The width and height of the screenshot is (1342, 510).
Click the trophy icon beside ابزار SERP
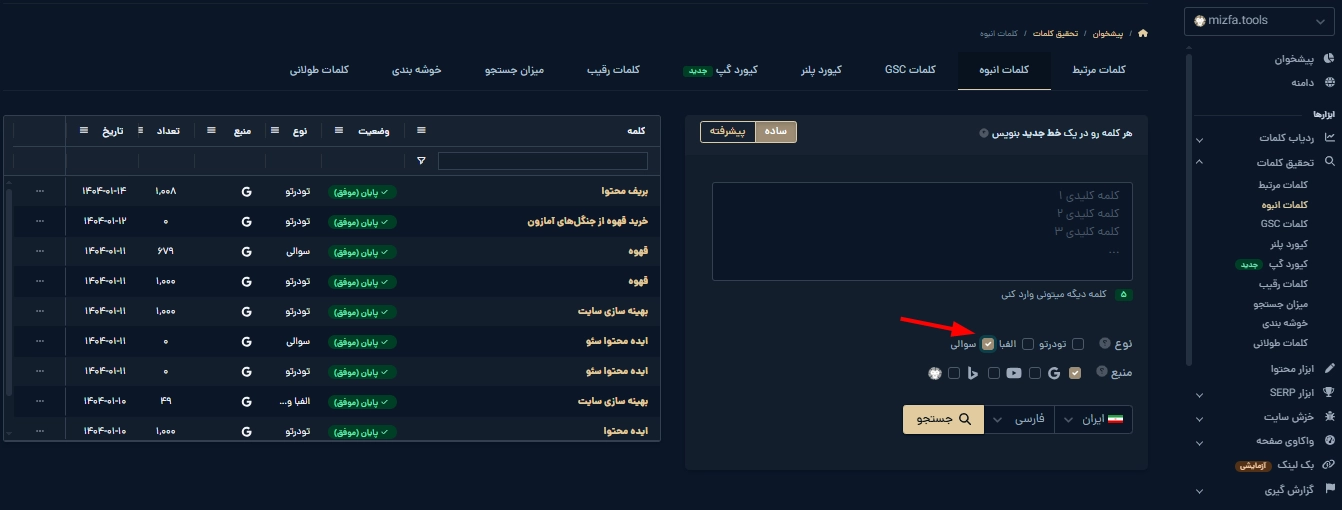point(1329,392)
